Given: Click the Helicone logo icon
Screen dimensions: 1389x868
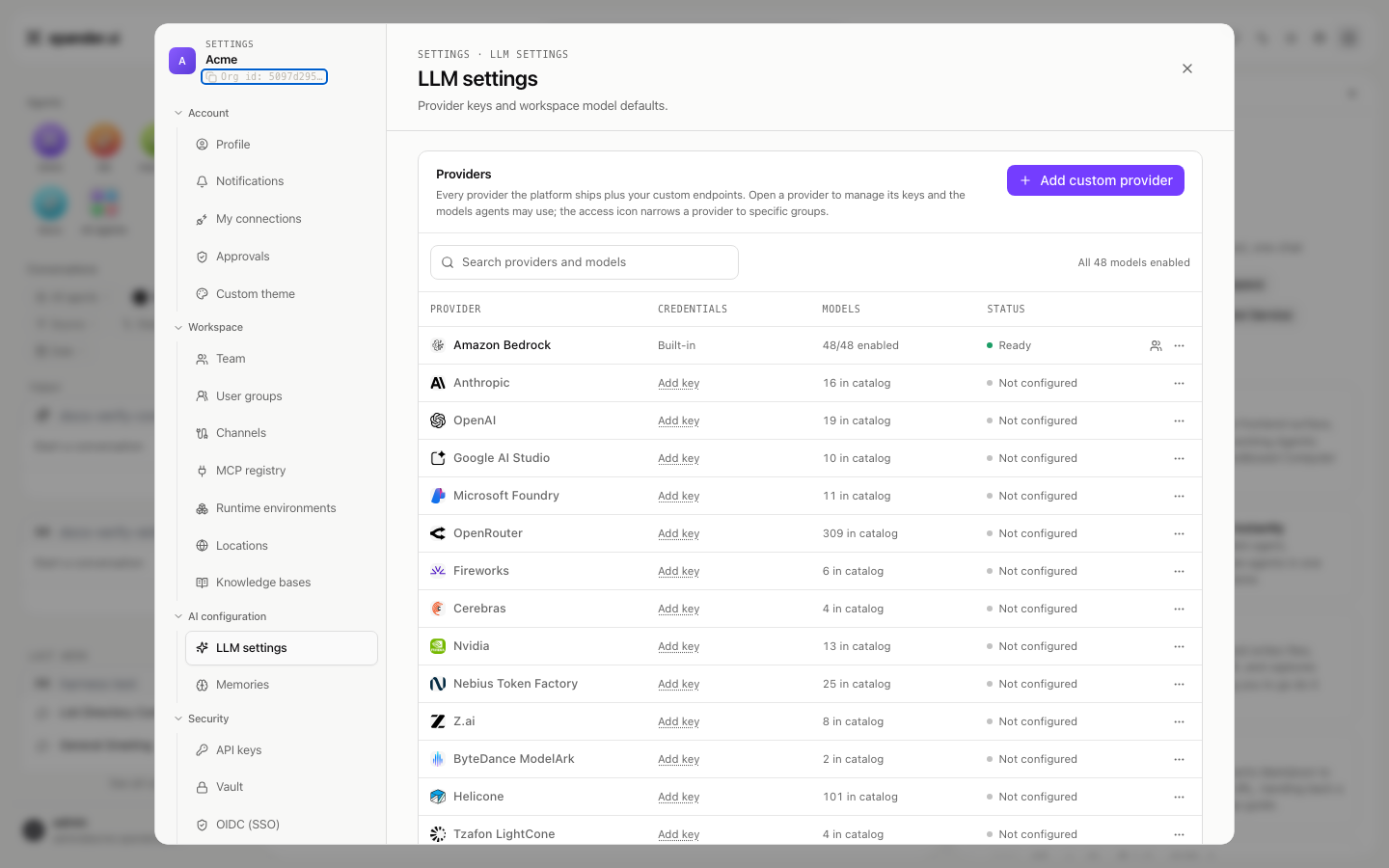Looking at the screenshot, I should coord(438,797).
